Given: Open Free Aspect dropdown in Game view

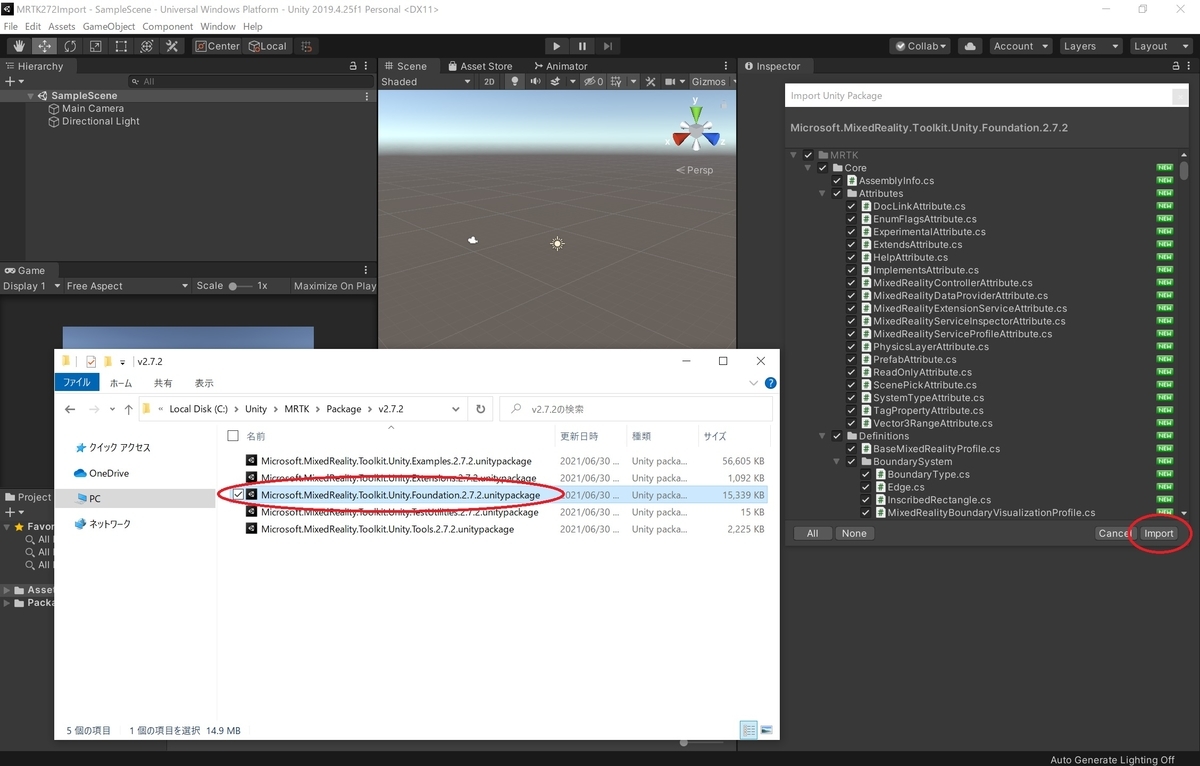Looking at the screenshot, I should click(127, 286).
